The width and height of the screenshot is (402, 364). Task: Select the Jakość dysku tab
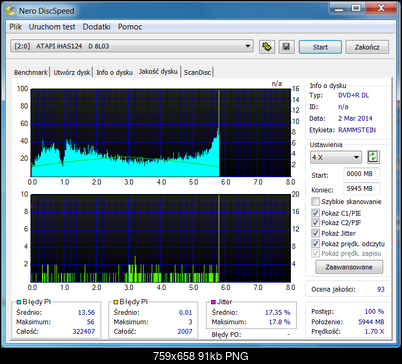click(x=158, y=71)
